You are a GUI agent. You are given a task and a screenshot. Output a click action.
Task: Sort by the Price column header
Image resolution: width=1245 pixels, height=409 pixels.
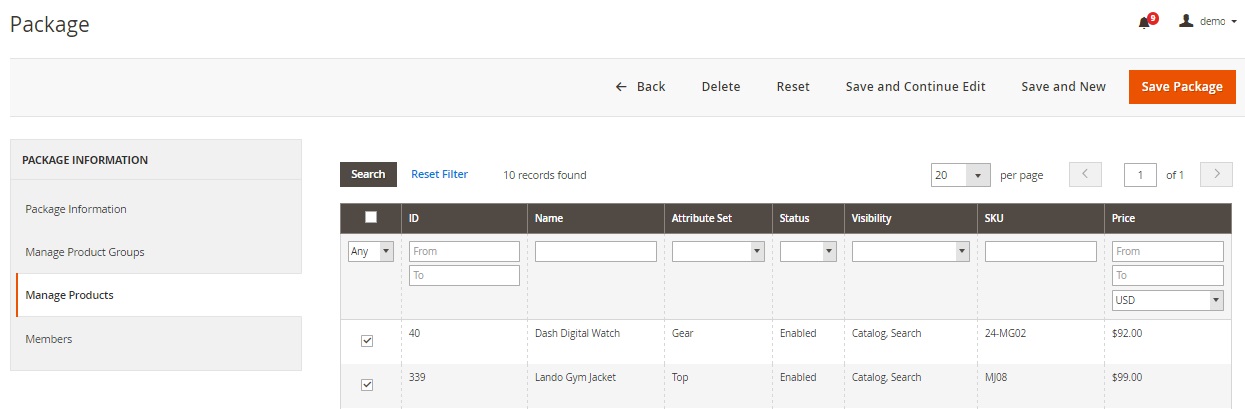[1123, 218]
